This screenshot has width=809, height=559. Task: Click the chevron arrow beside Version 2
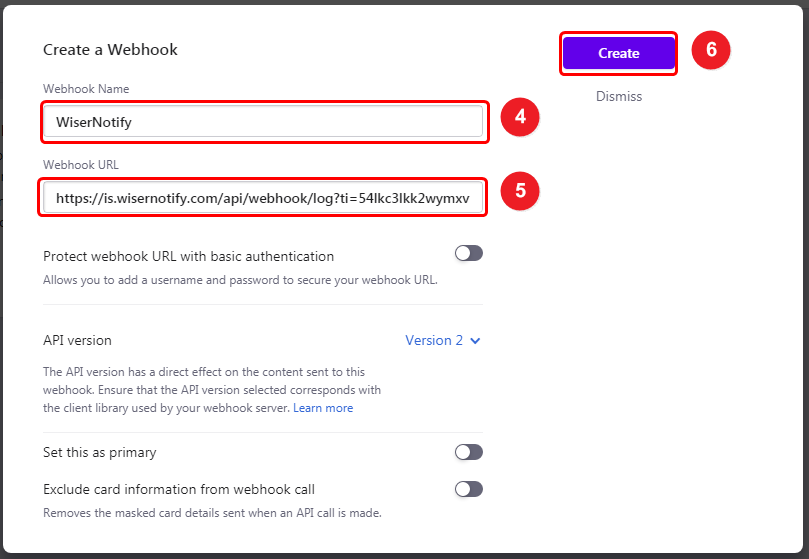tap(475, 340)
